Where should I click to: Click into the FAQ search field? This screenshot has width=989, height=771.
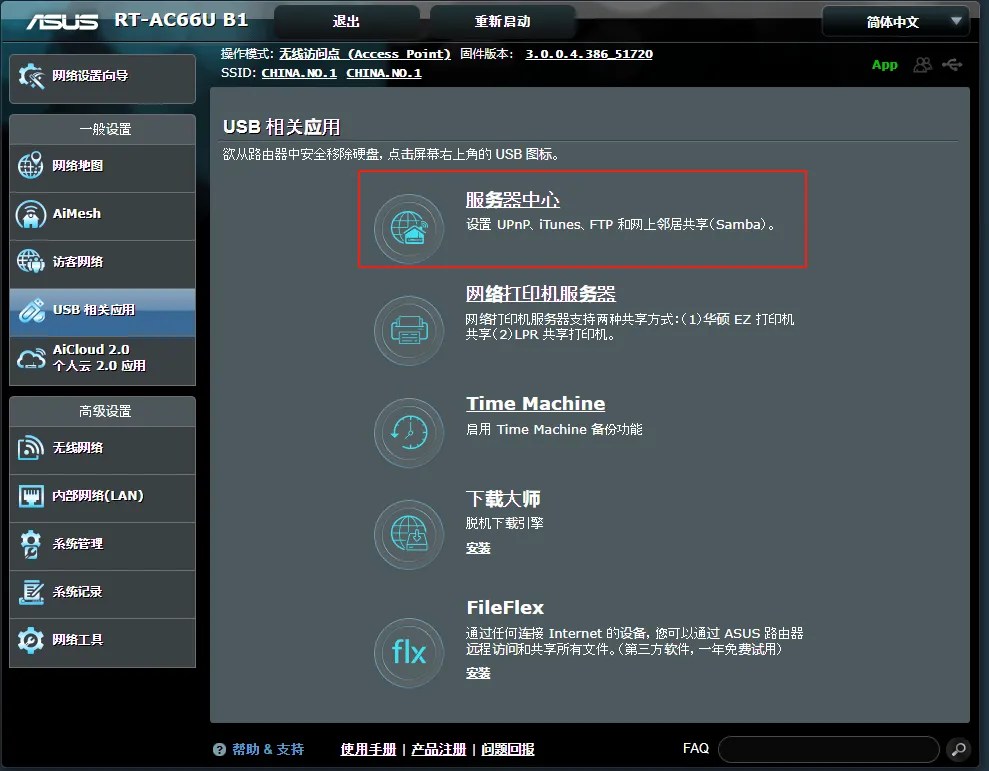click(x=829, y=749)
